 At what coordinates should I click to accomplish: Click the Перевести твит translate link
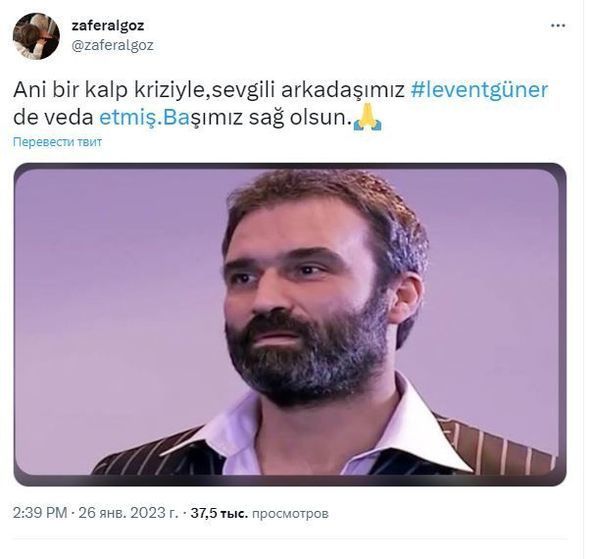[x=57, y=142]
